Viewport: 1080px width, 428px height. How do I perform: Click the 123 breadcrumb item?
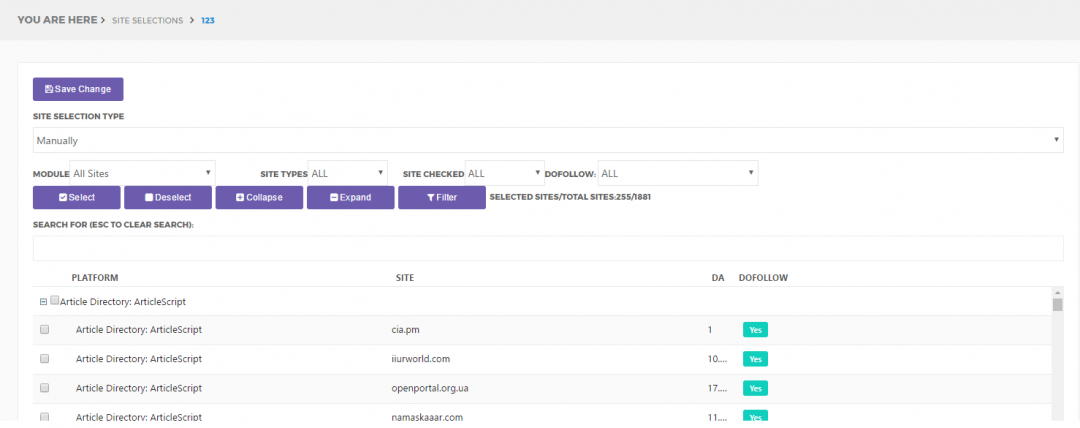click(x=208, y=20)
